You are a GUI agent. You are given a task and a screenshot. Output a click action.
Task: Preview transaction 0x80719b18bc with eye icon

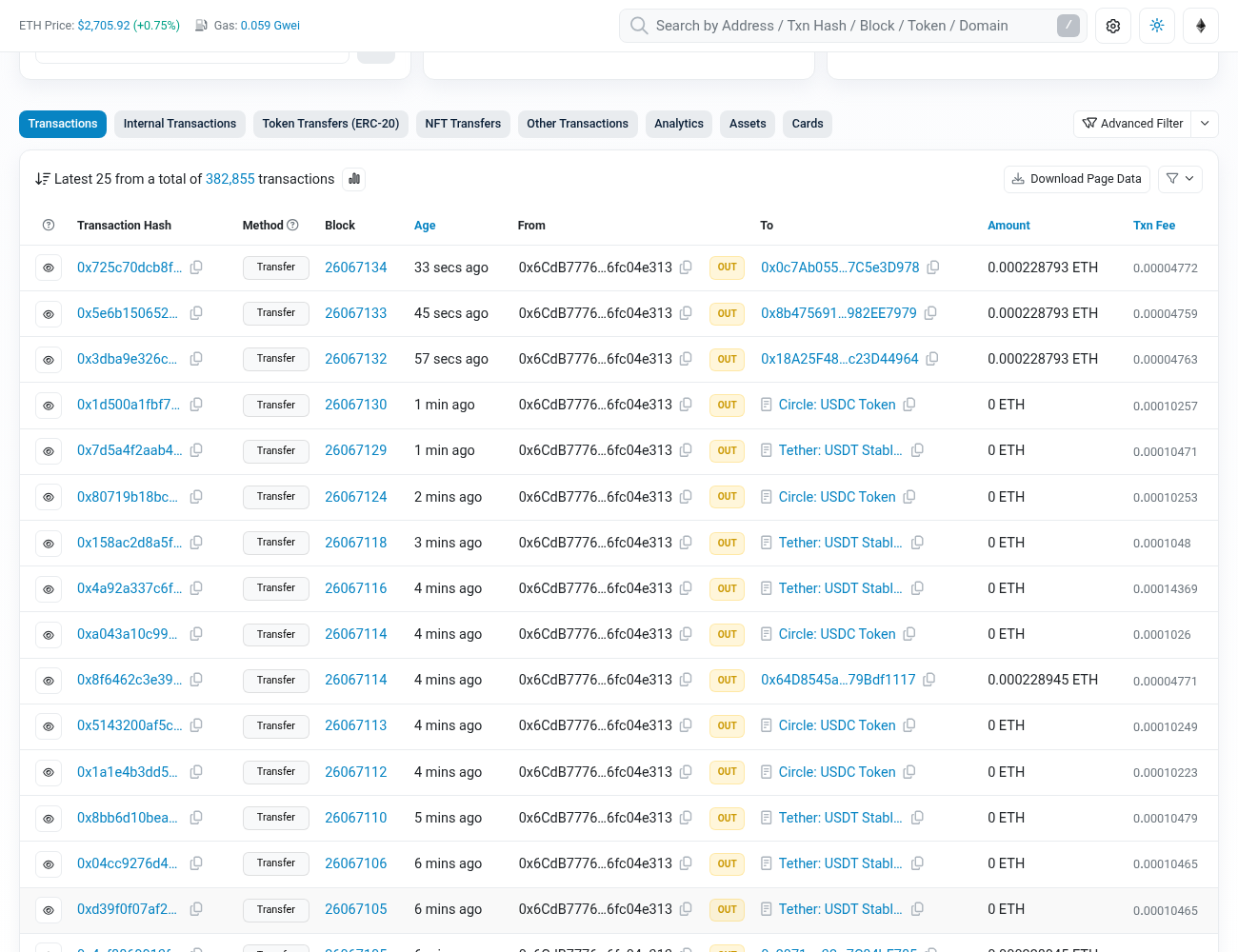click(x=49, y=497)
